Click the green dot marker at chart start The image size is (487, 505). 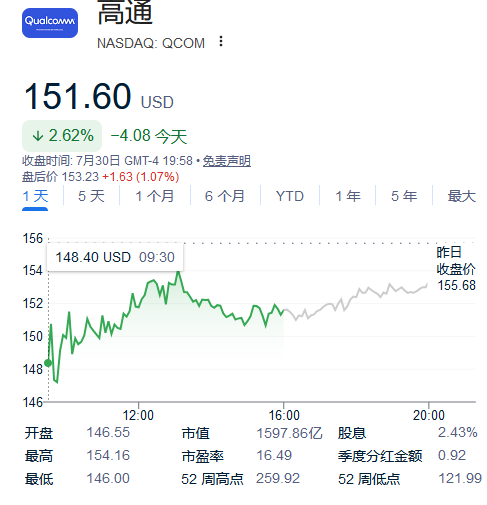point(48,363)
